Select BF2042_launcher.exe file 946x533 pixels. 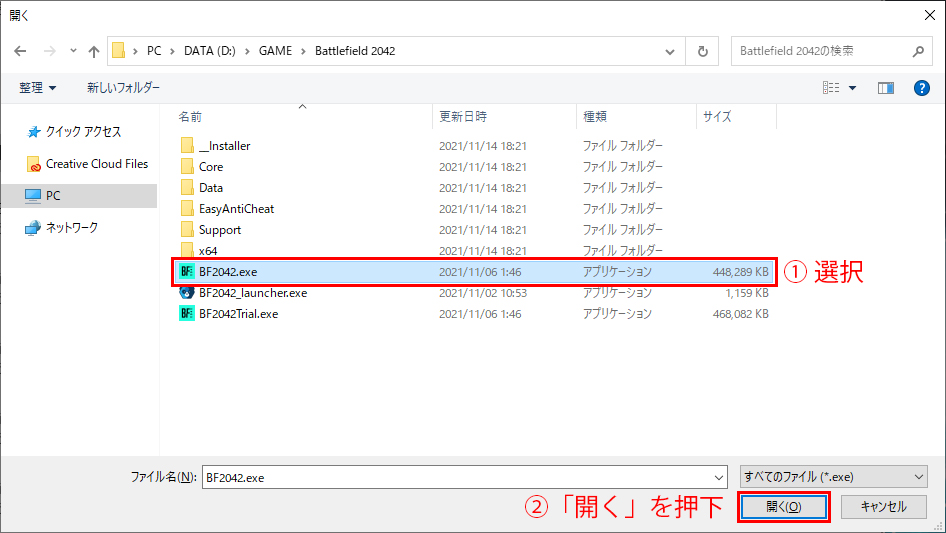coord(253,293)
